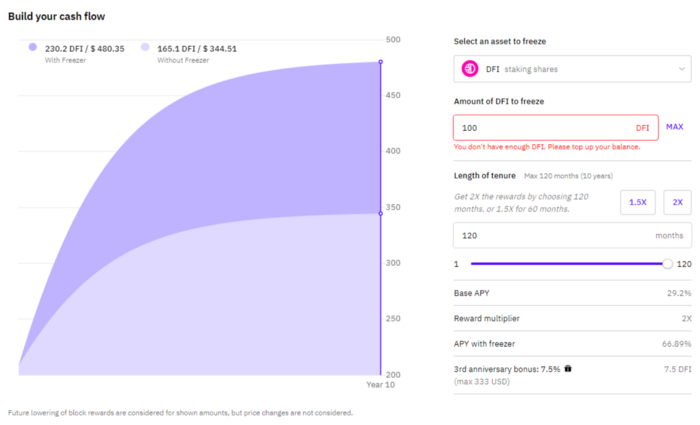The height and width of the screenshot is (425, 700).
Task: Click the 165.1 DFI legend label
Action: [197, 49]
